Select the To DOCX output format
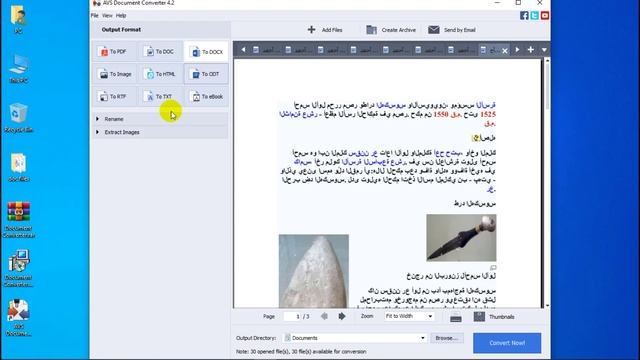This screenshot has width=640, height=360. (x=206, y=52)
